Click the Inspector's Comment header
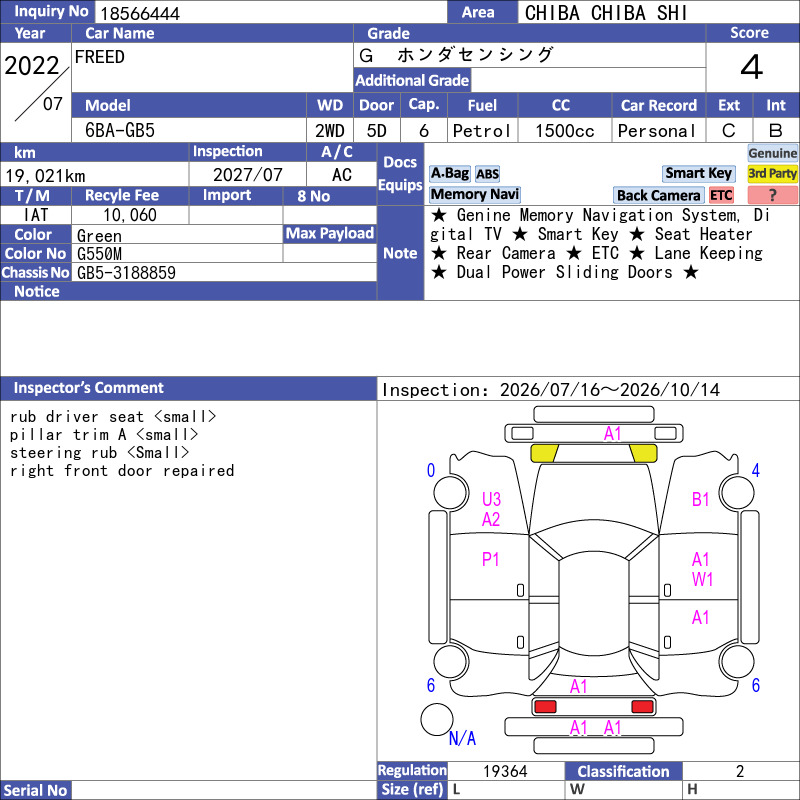Screen dimensions: 800x800 tap(189, 388)
